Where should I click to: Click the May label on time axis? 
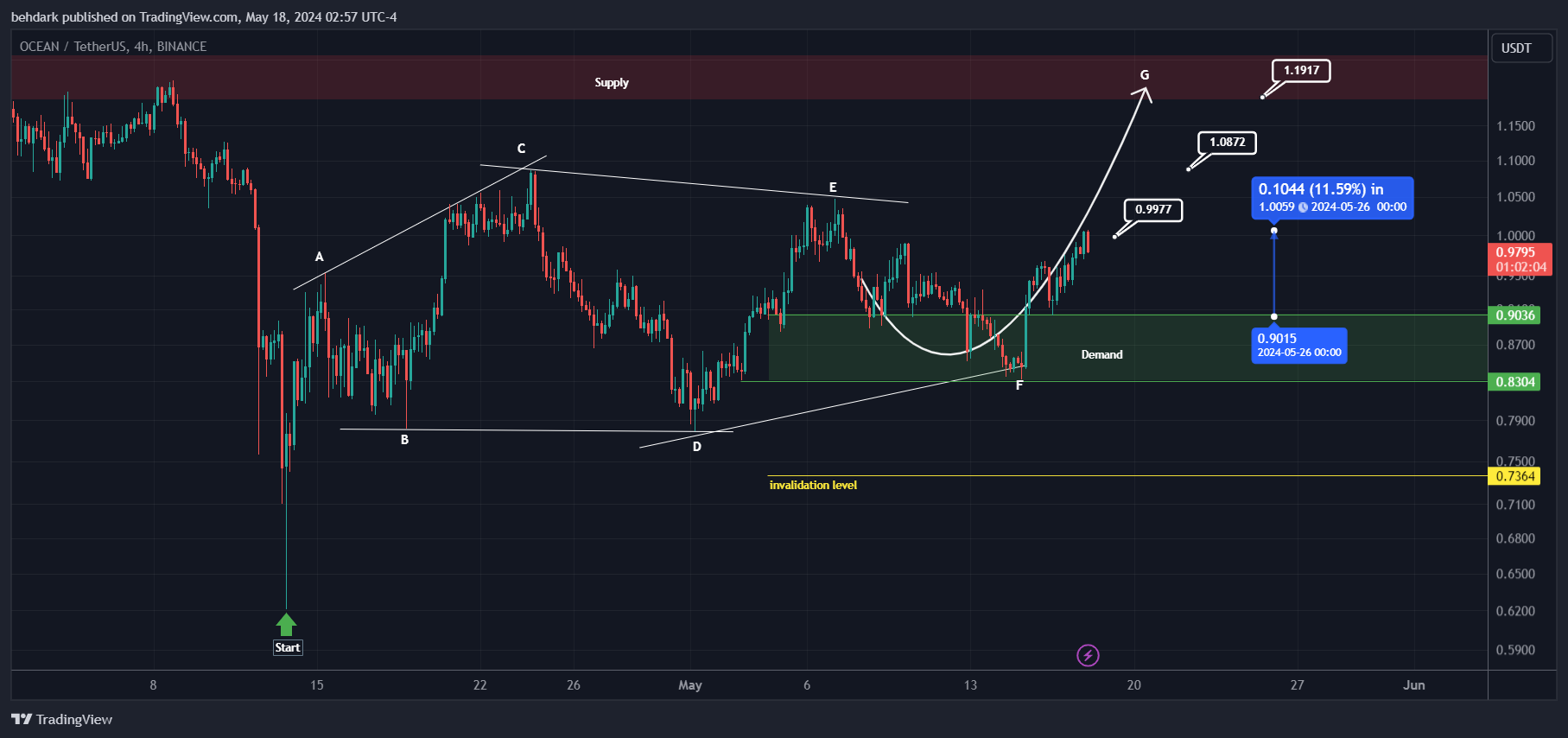click(690, 685)
